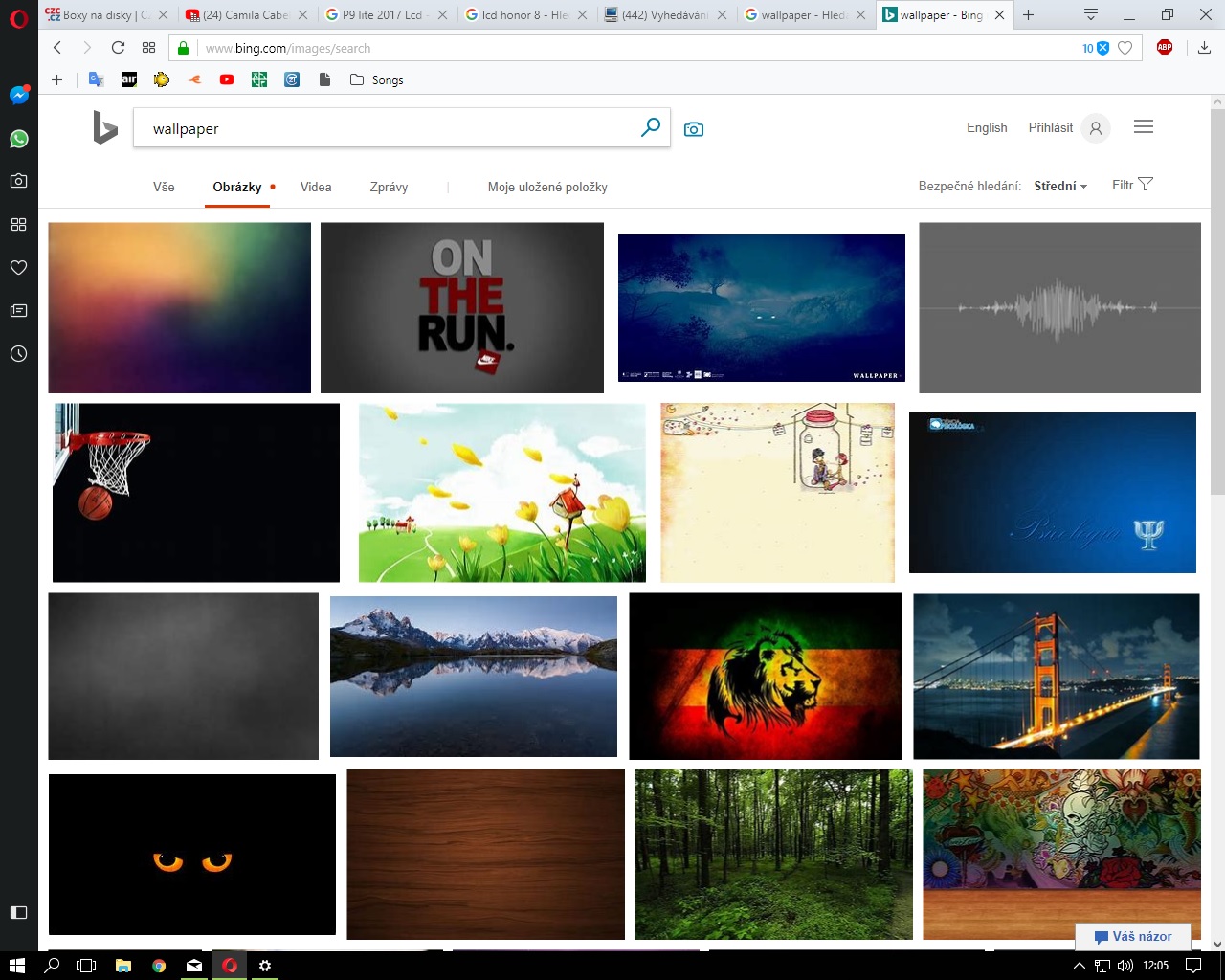Open the downloads panel
Screen dimensions: 1225x980
pyautogui.click(x=1204, y=48)
